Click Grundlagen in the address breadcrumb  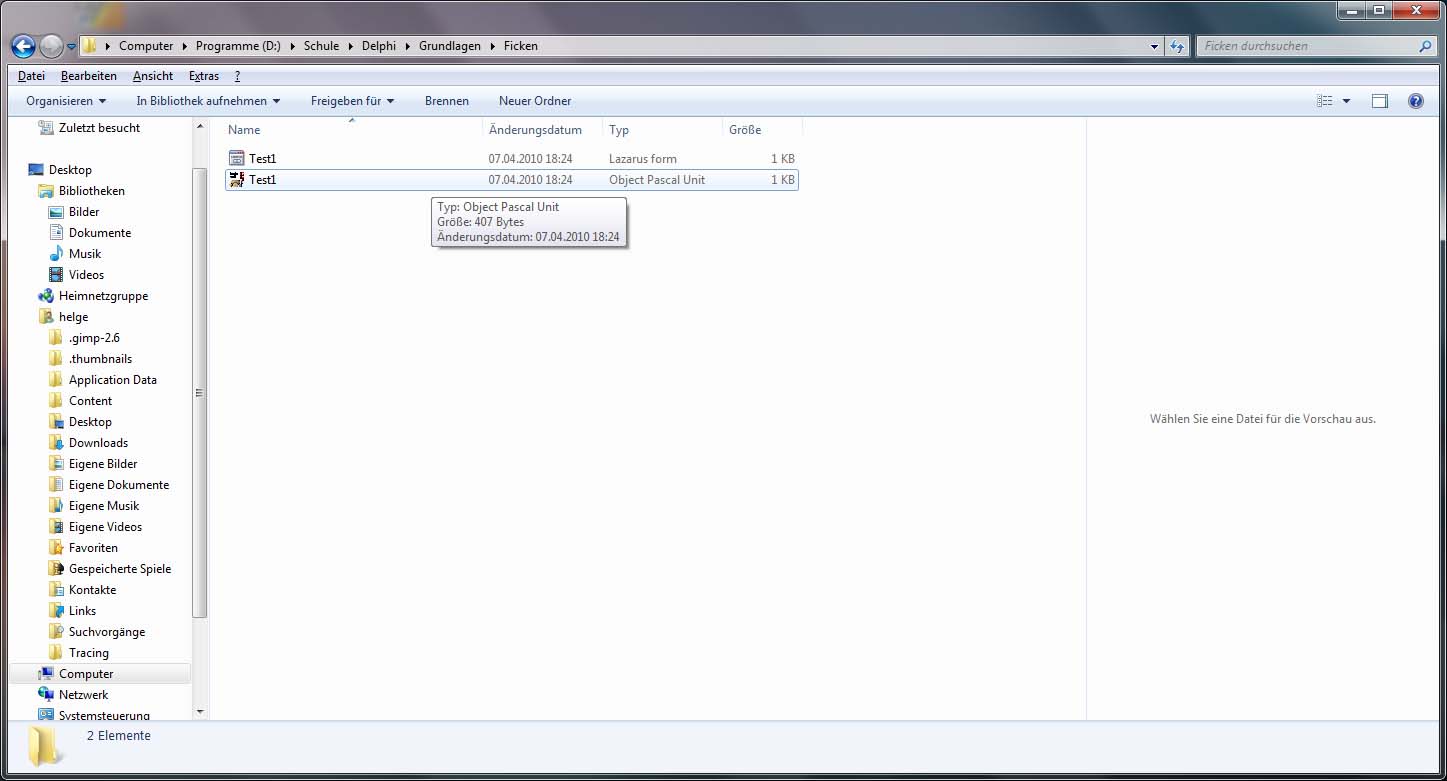tap(449, 46)
